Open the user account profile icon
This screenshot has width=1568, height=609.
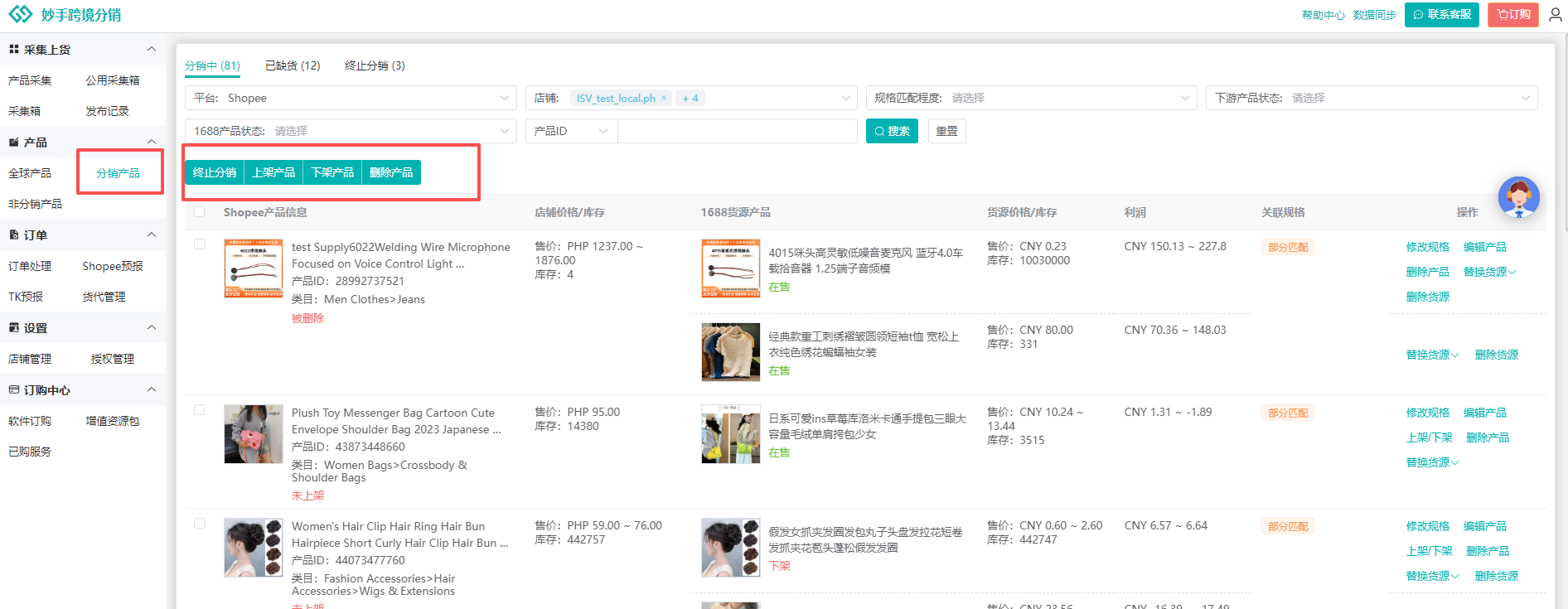point(1556,15)
